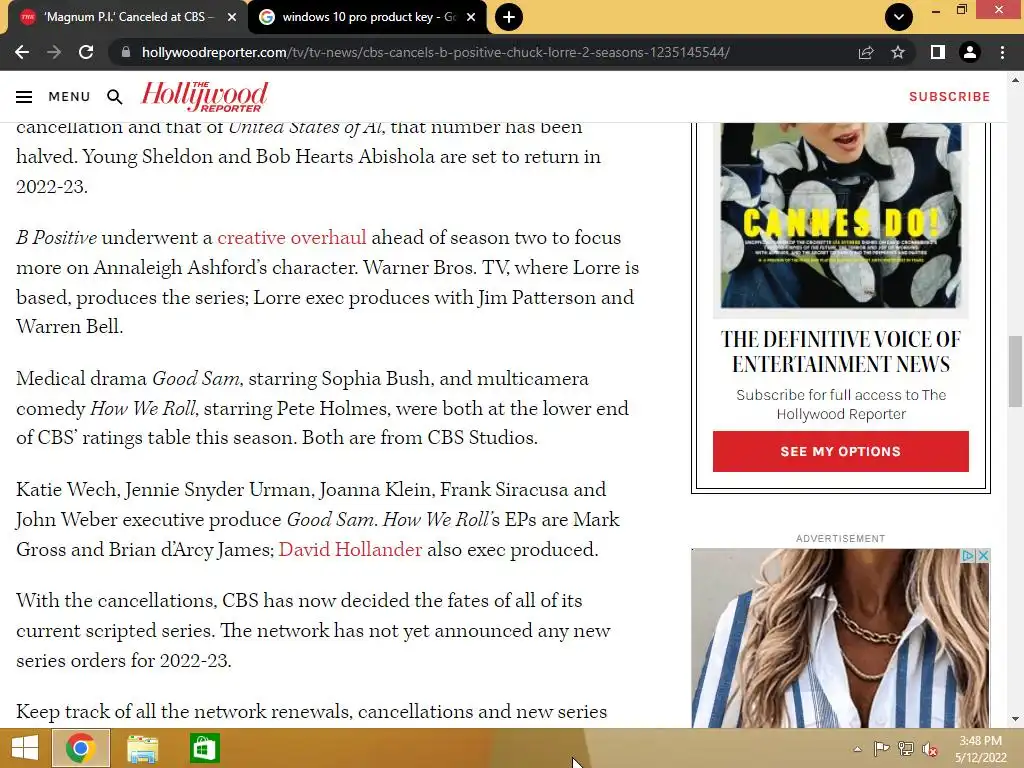The width and height of the screenshot is (1024, 768).
Task: Open File Explorer from taskbar
Action: tap(142, 748)
